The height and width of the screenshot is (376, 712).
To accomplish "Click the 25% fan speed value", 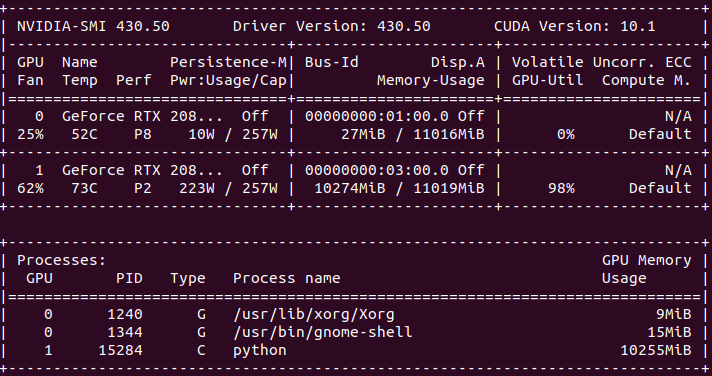I will coord(30,134).
